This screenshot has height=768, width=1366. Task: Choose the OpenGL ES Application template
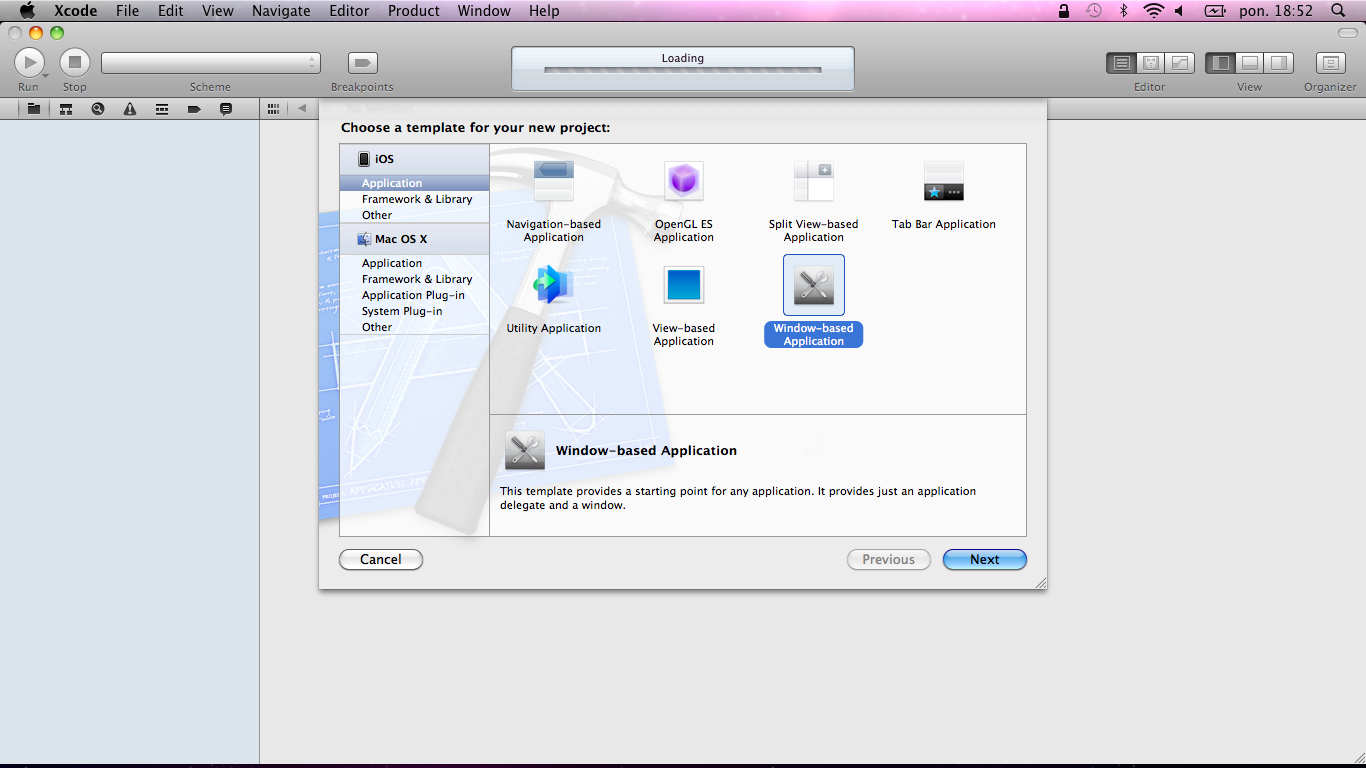[x=684, y=182]
